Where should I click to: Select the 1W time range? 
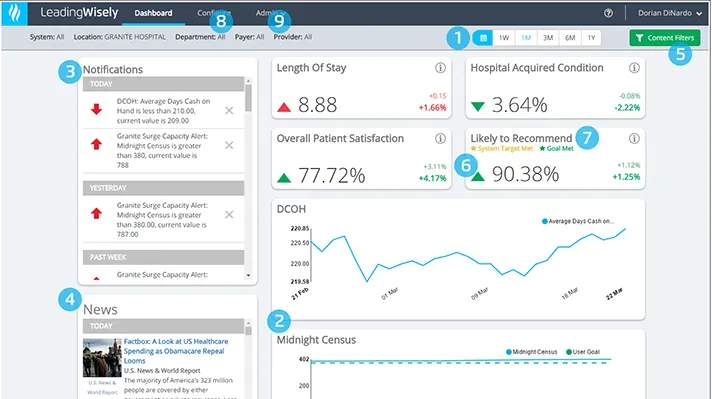point(504,38)
